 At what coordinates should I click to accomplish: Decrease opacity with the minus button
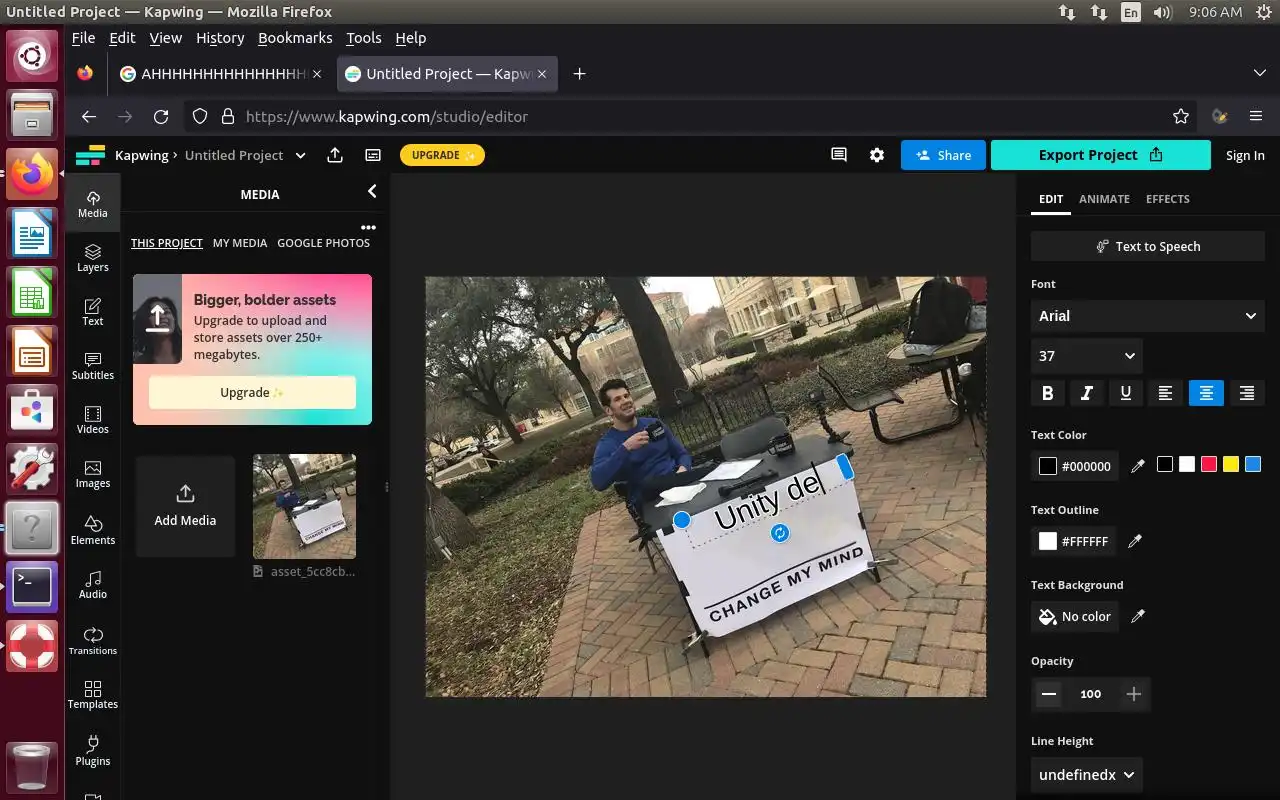point(1048,694)
